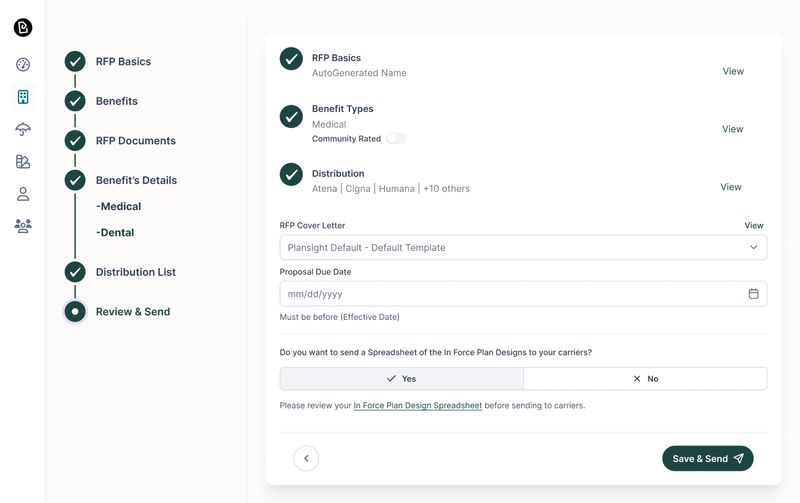Select No for sending the spreadsheet
Viewport: 800px width, 503px height.
coord(645,379)
